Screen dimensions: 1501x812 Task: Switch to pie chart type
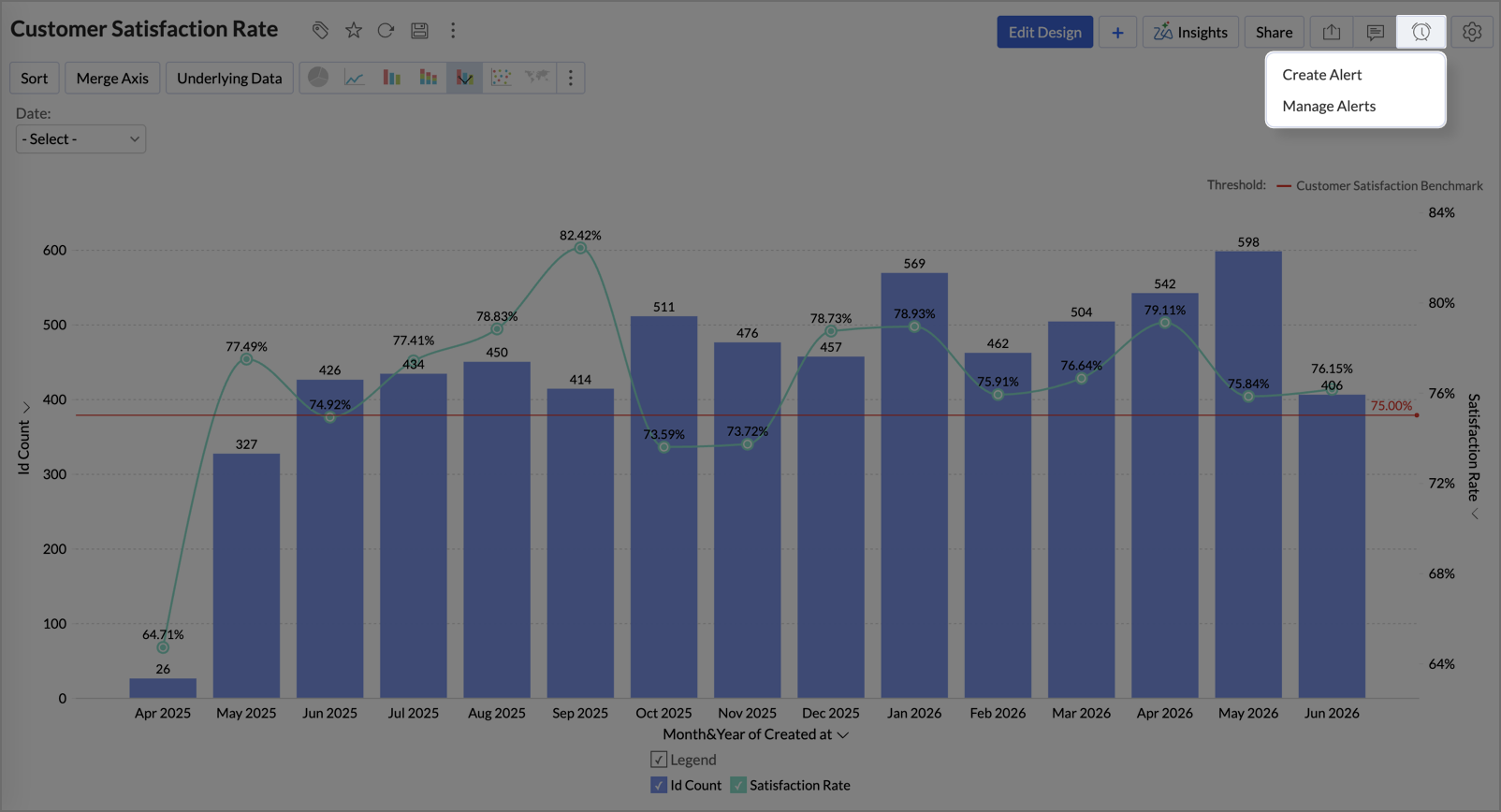click(x=318, y=78)
